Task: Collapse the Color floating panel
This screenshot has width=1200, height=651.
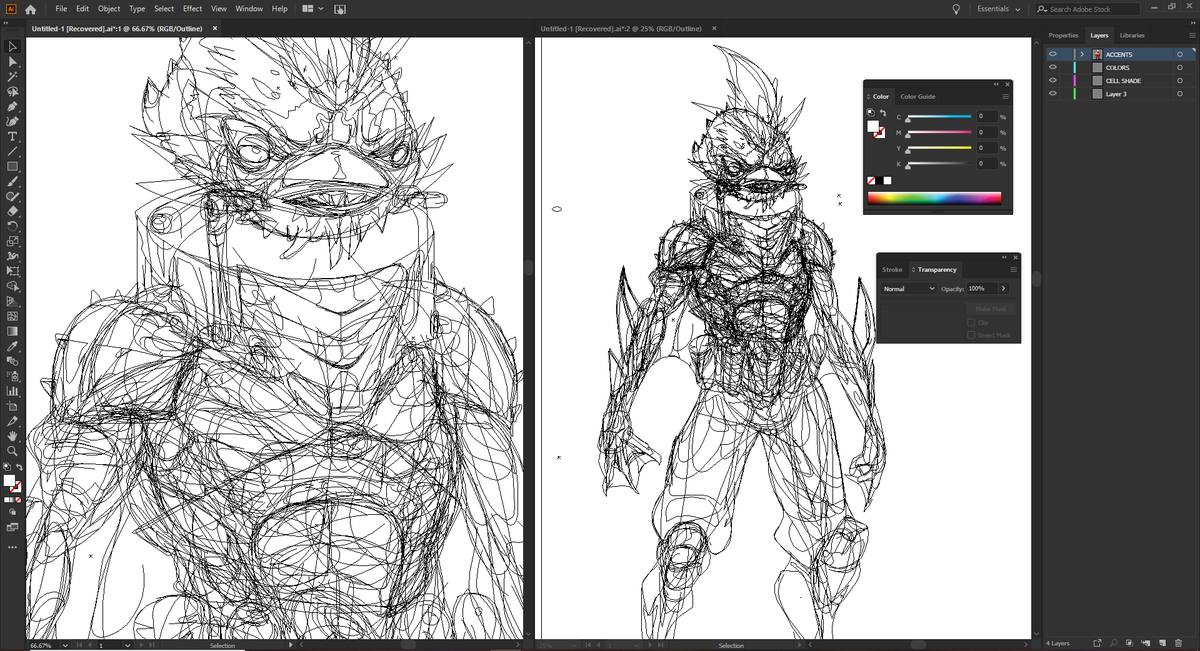Action: pyautogui.click(x=997, y=84)
